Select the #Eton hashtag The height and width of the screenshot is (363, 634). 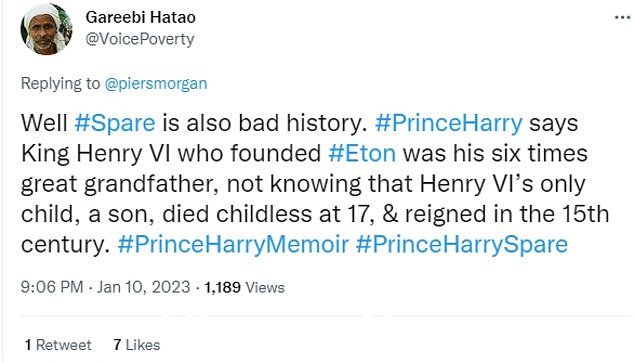pyautogui.click(x=362, y=153)
